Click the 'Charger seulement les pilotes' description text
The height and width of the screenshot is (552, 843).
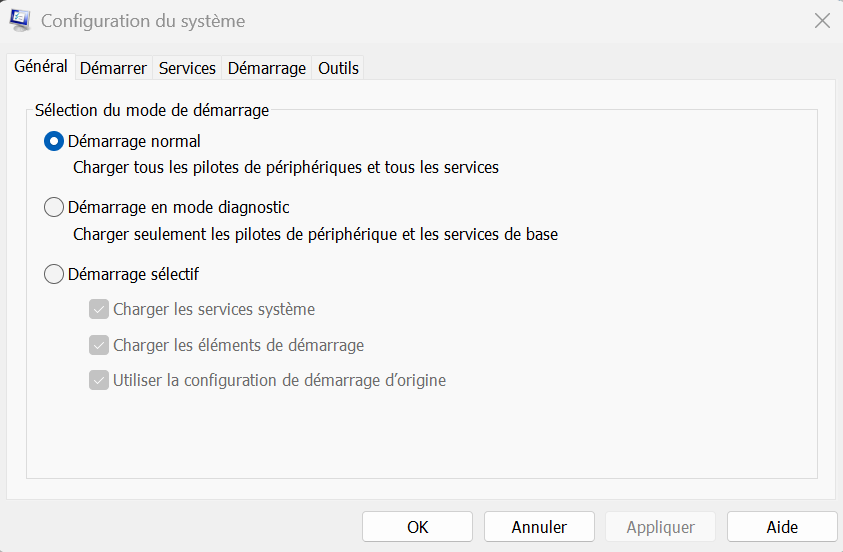pos(316,234)
